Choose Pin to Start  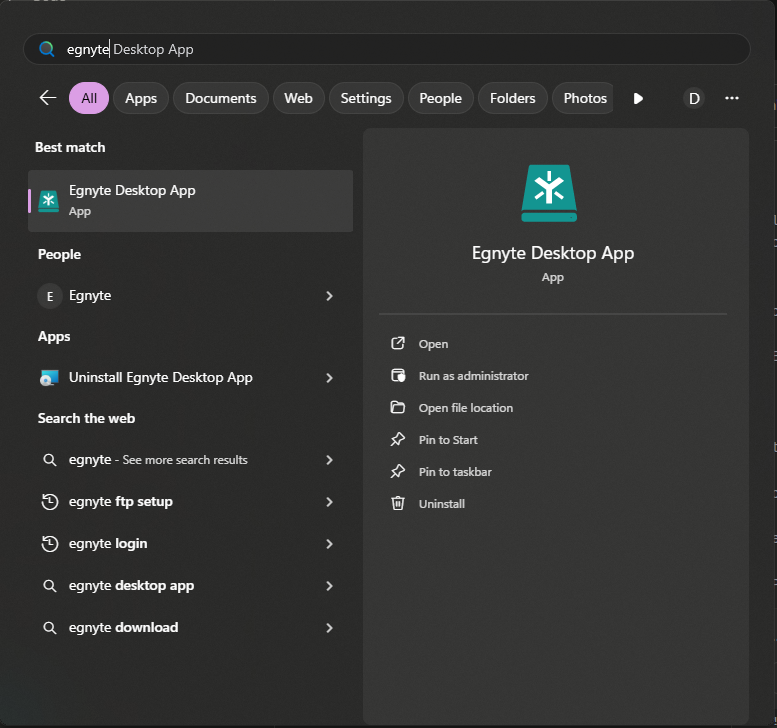tap(448, 440)
